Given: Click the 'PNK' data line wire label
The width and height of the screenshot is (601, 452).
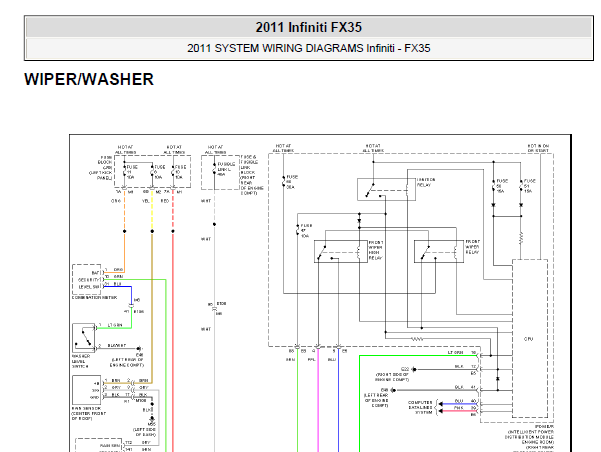Looking at the screenshot, I should coord(458,408).
